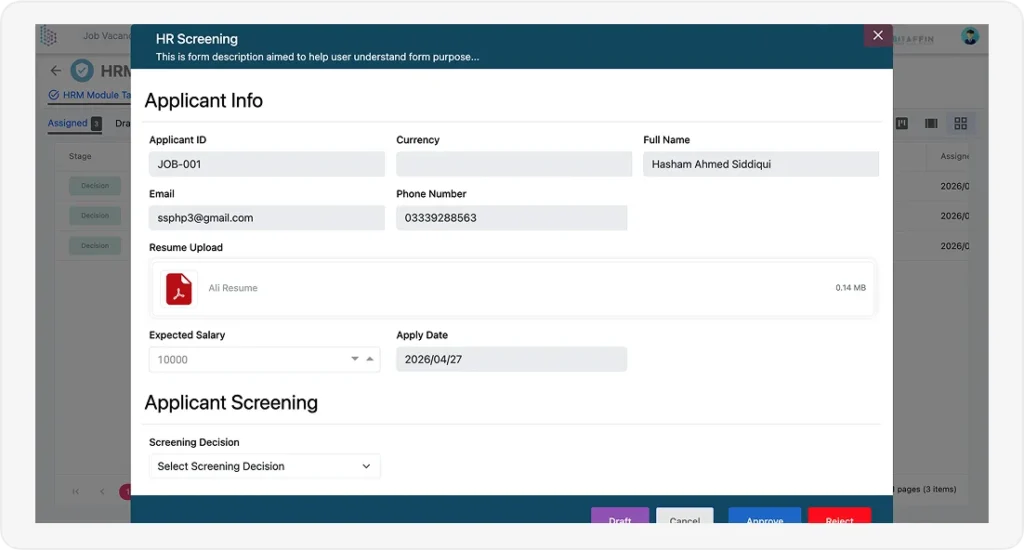Image resolution: width=1024 pixels, height=550 pixels.
Task: Increase Expected Salary with up arrow
Action: coord(370,359)
